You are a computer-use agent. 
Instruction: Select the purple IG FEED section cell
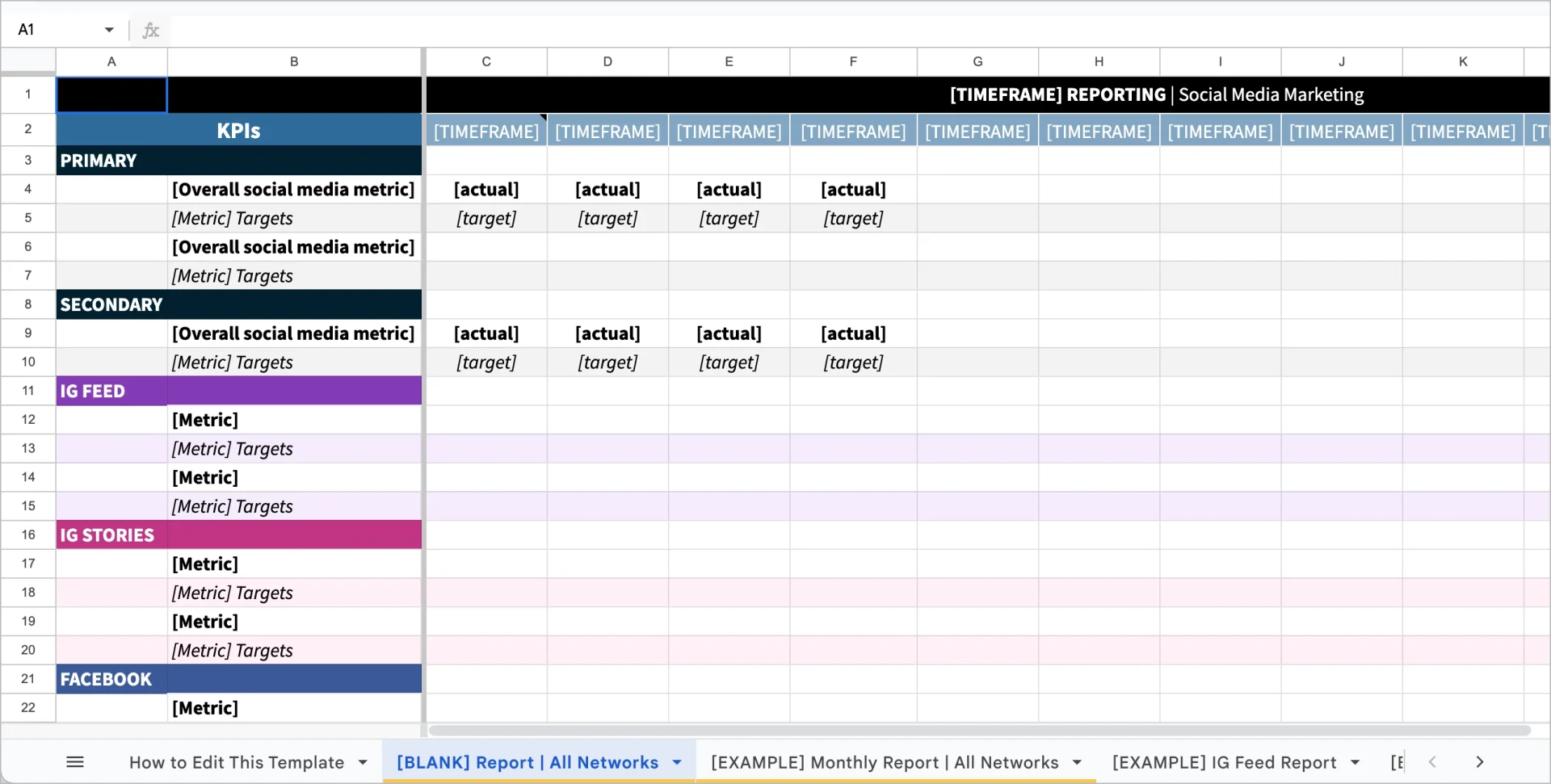111,391
